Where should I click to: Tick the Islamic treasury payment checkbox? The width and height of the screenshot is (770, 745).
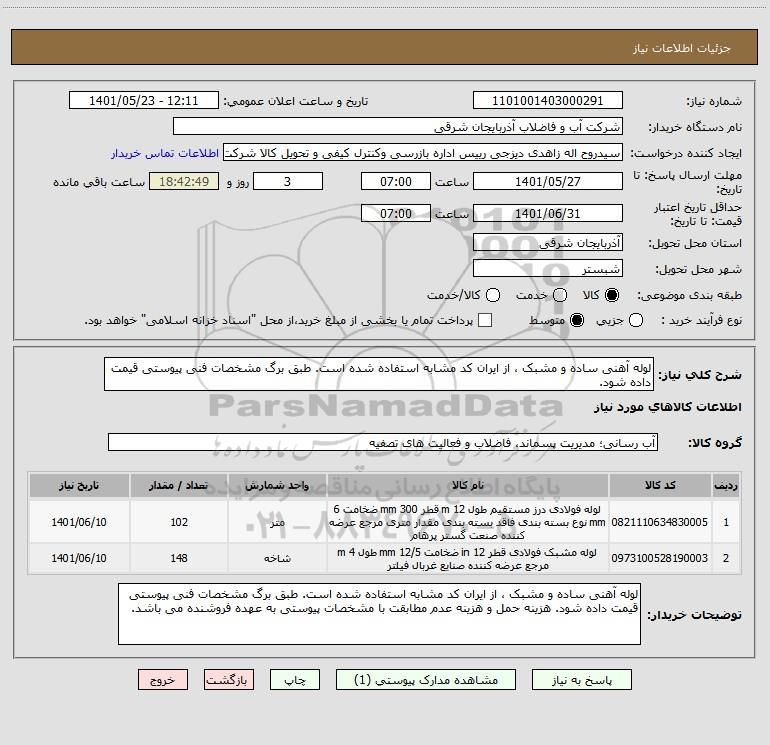(x=485, y=320)
